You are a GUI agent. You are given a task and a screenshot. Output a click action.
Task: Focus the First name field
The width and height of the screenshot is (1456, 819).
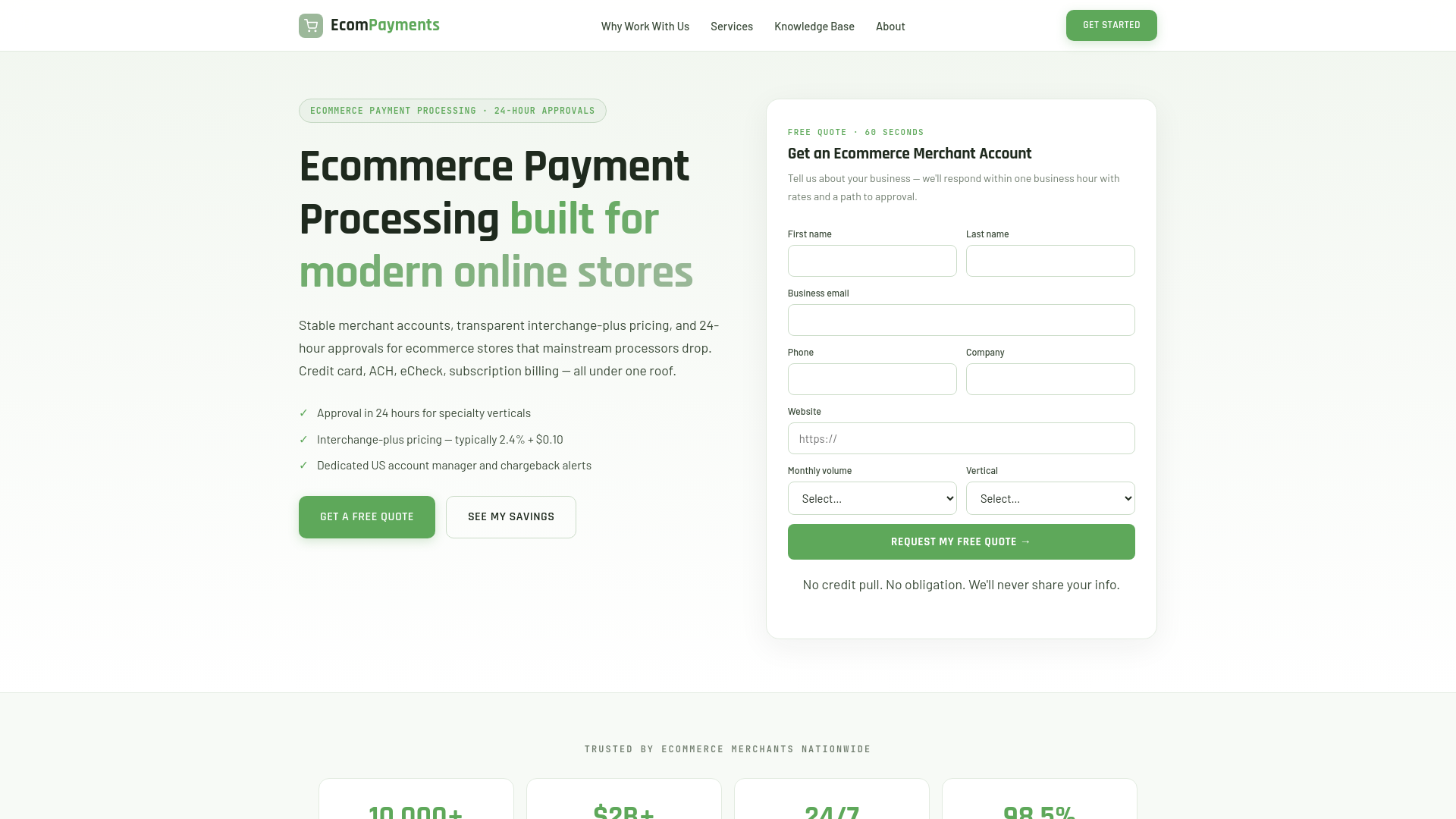(x=872, y=261)
